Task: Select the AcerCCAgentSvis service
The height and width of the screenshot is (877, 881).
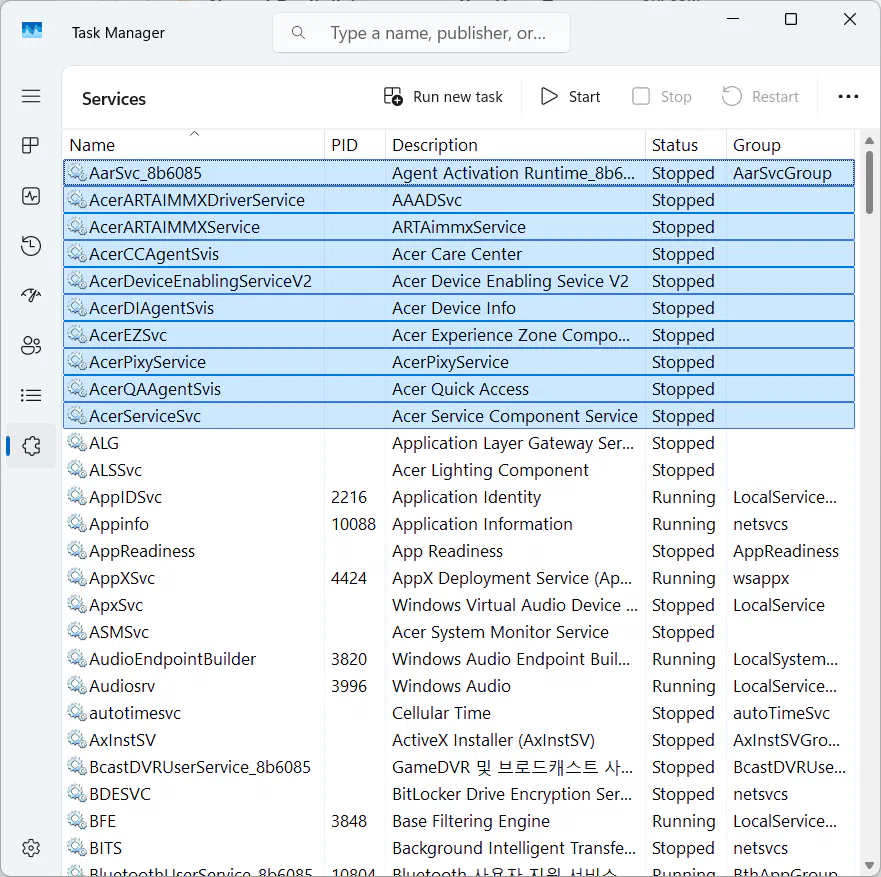Action: pos(459,254)
